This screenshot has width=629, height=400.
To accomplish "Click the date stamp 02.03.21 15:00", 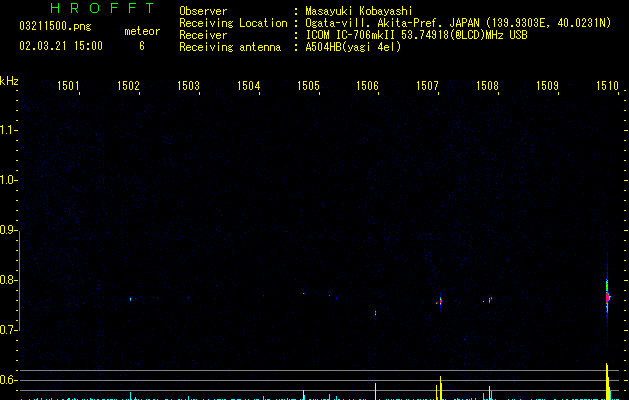I will (x=61, y=46).
